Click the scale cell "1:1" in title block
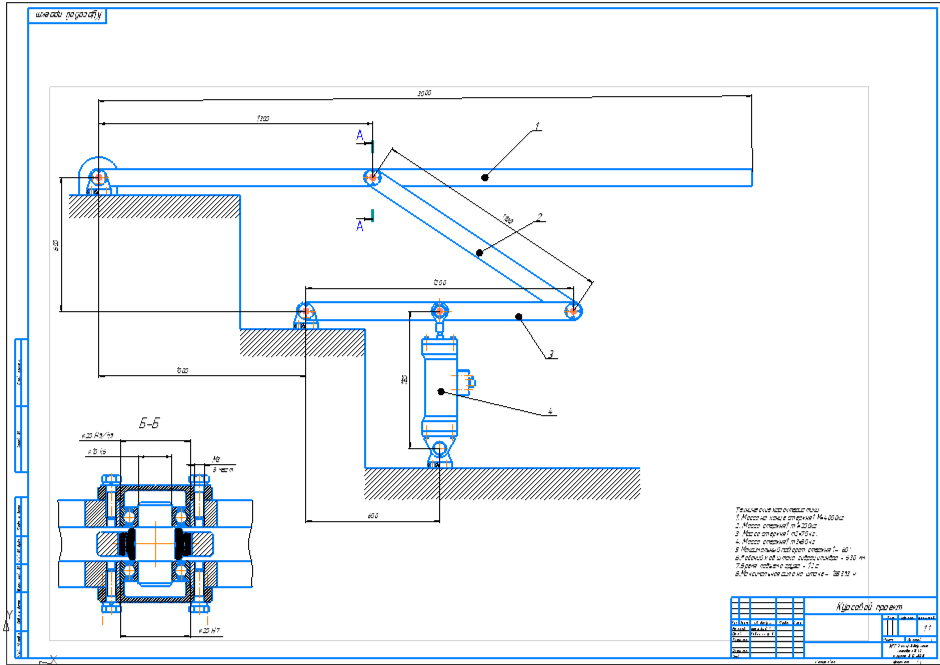Image resolution: width=940 pixels, height=665 pixels. (x=927, y=628)
